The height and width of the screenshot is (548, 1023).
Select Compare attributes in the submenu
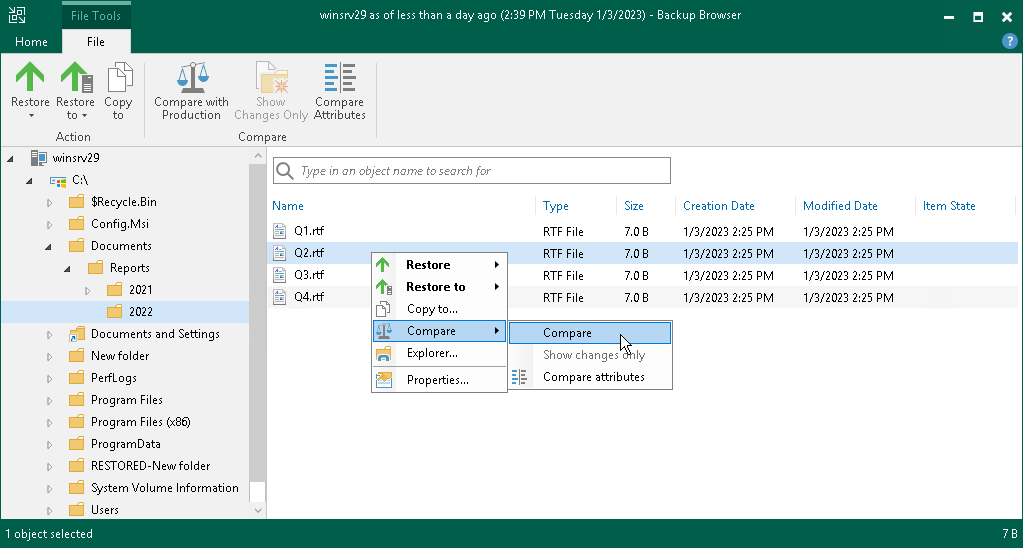coord(590,377)
